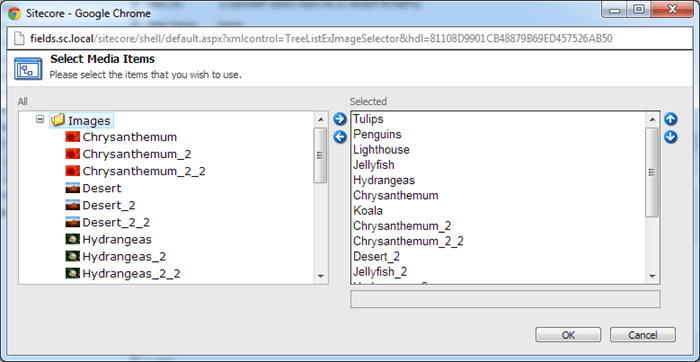This screenshot has width=700, height=362.
Task: Collapse the Images folder node
Action: pos(40,119)
